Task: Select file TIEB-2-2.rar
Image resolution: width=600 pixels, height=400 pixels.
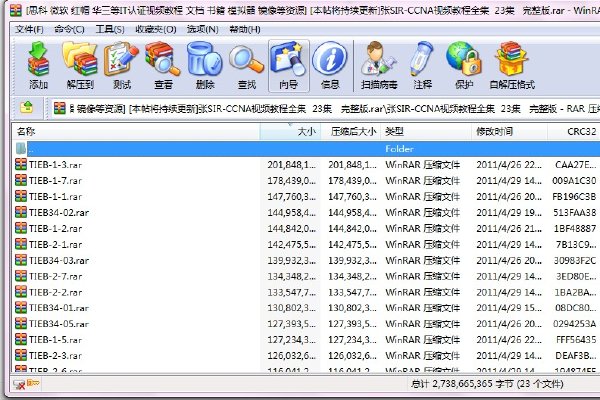Action: (x=55, y=292)
